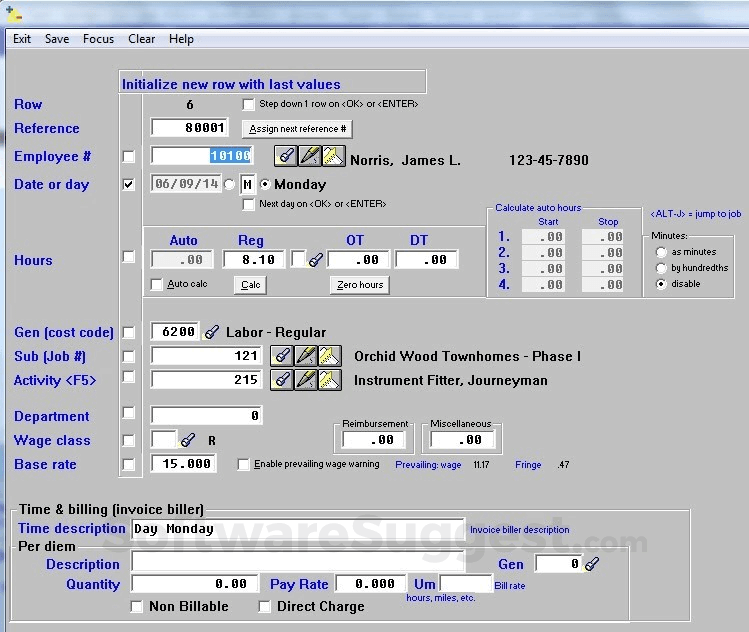
Task: Open the flashlight lookup next to Reg hours
Action: pos(315,260)
